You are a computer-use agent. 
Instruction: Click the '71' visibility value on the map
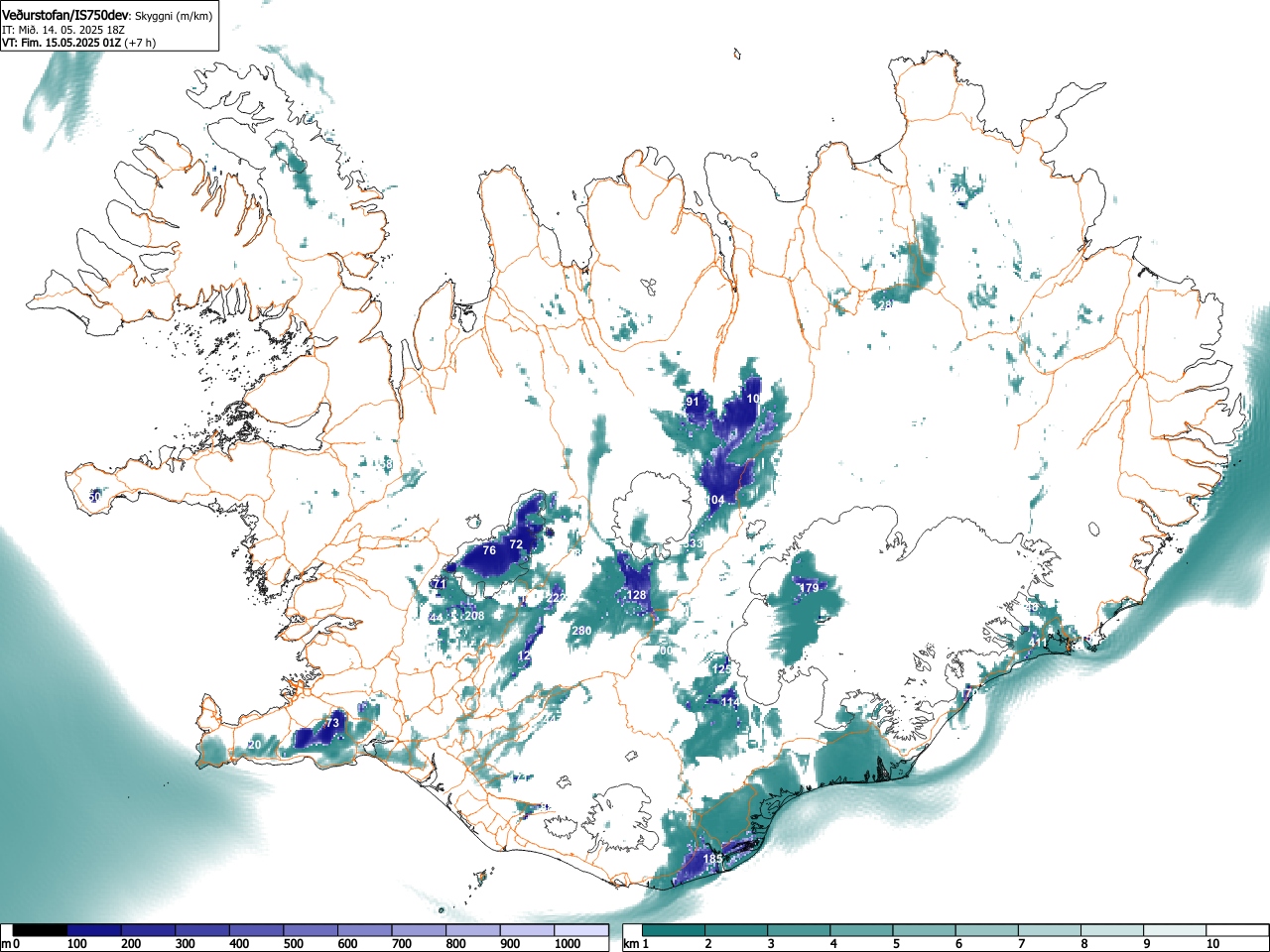[x=439, y=584]
